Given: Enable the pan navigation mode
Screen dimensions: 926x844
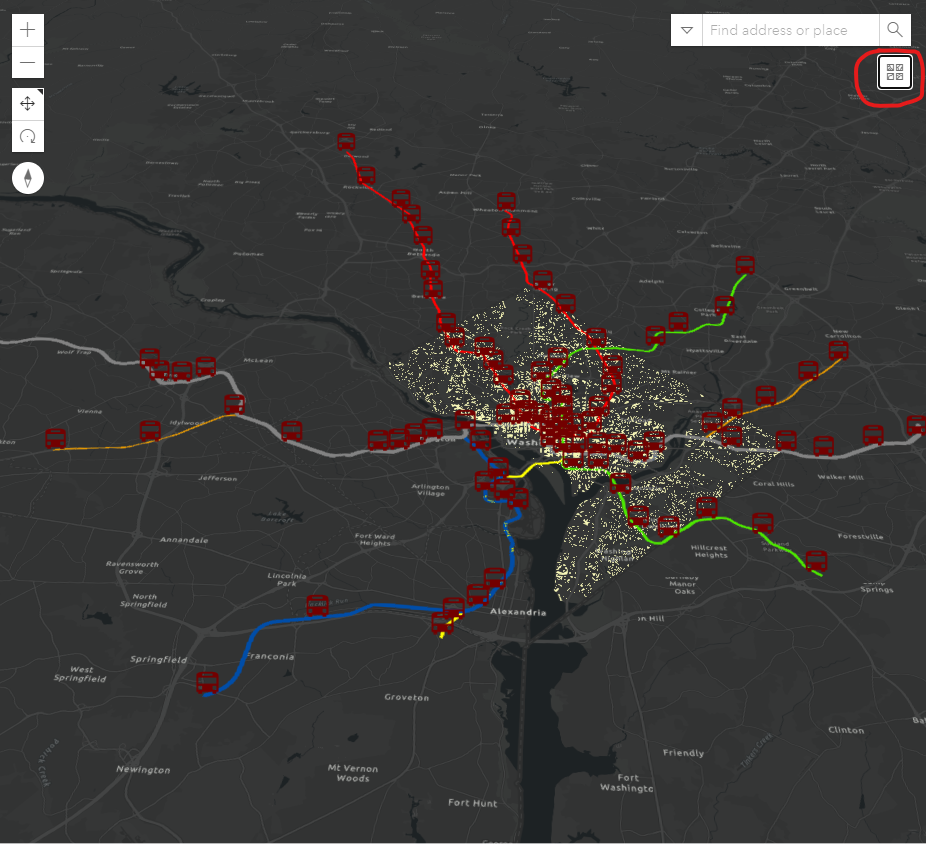Looking at the screenshot, I should pyautogui.click(x=28, y=104).
